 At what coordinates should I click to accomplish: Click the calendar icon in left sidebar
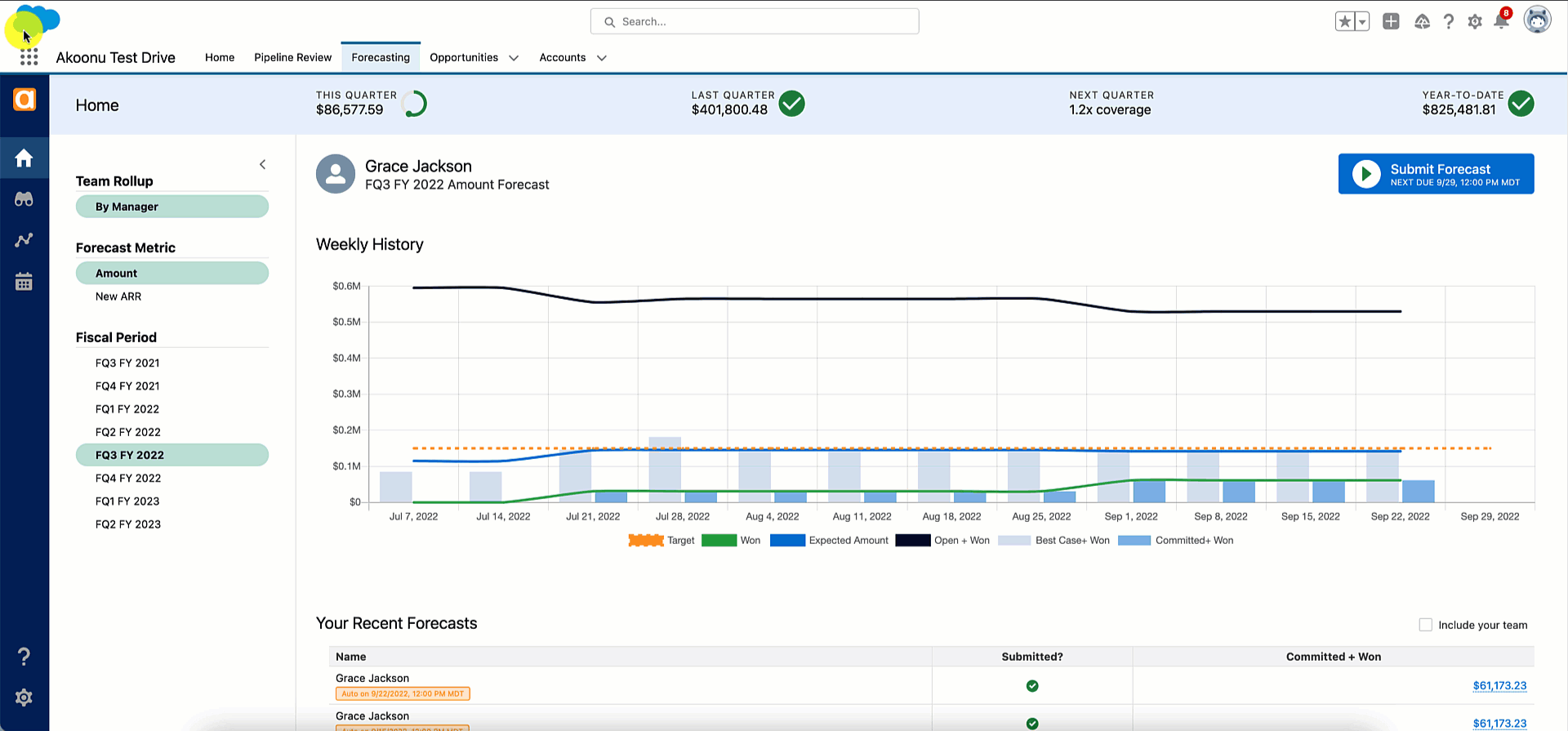(24, 282)
